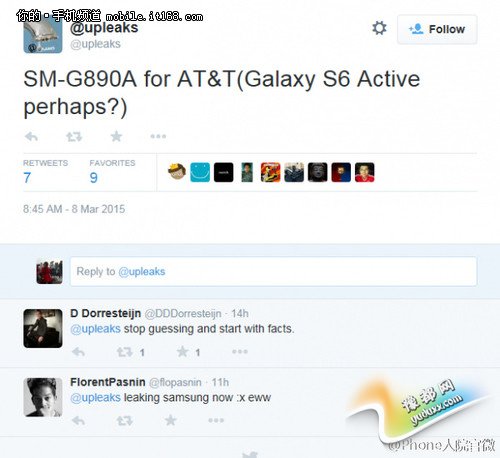Follow the @upleaks account
The height and width of the screenshot is (458, 500).
pos(437,29)
